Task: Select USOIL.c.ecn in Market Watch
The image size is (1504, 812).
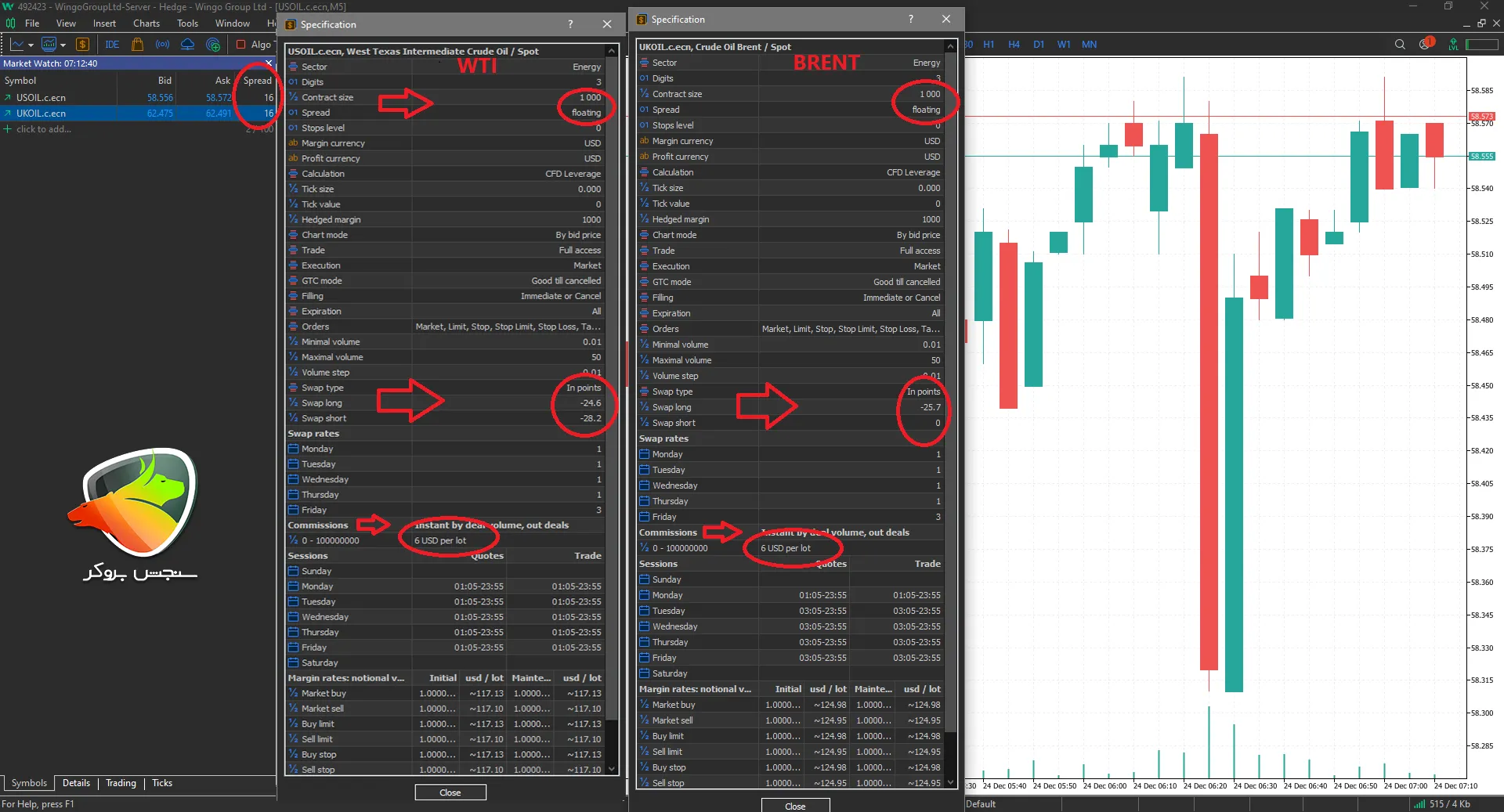Action: (x=42, y=98)
